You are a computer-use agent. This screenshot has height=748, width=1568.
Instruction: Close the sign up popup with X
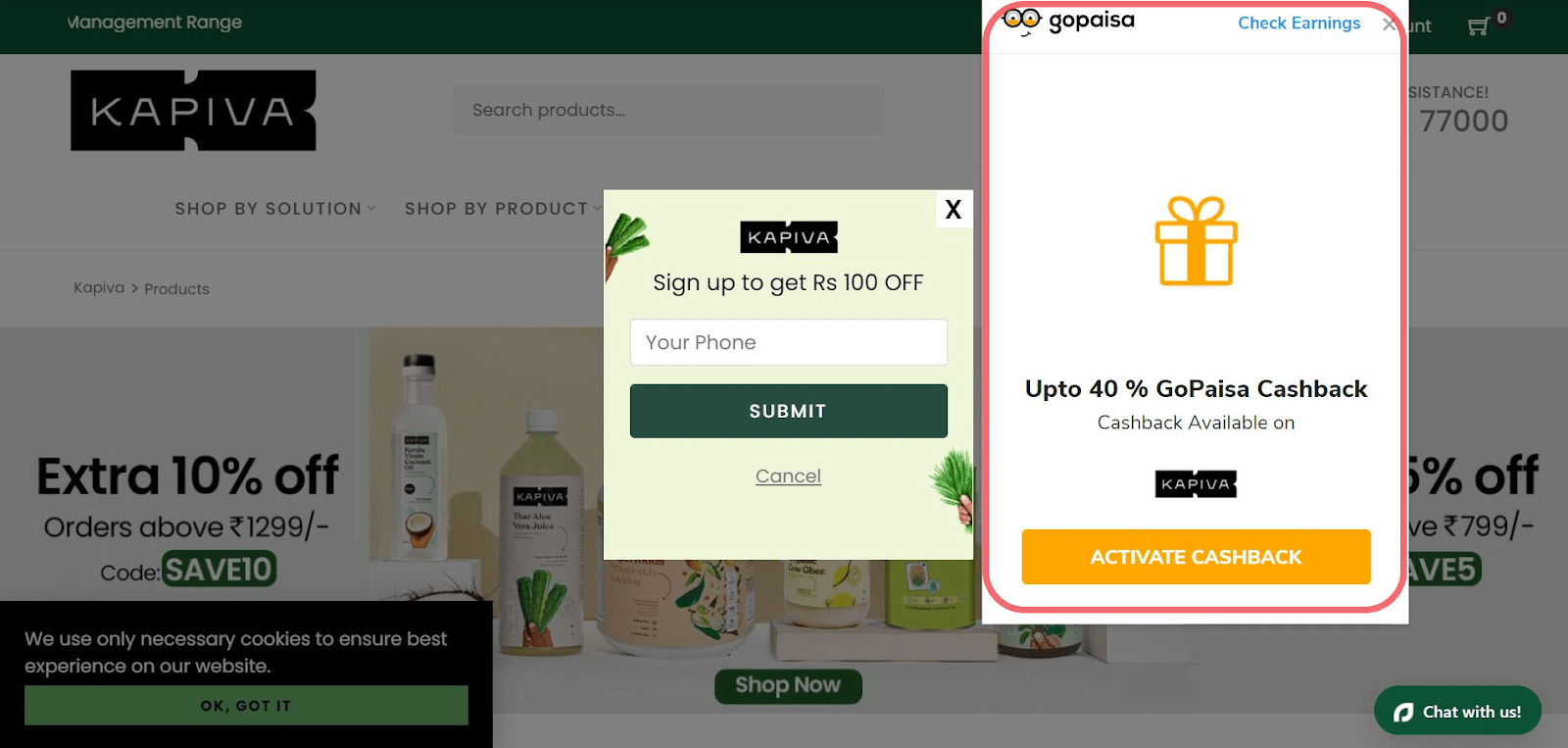click(954, 209)
